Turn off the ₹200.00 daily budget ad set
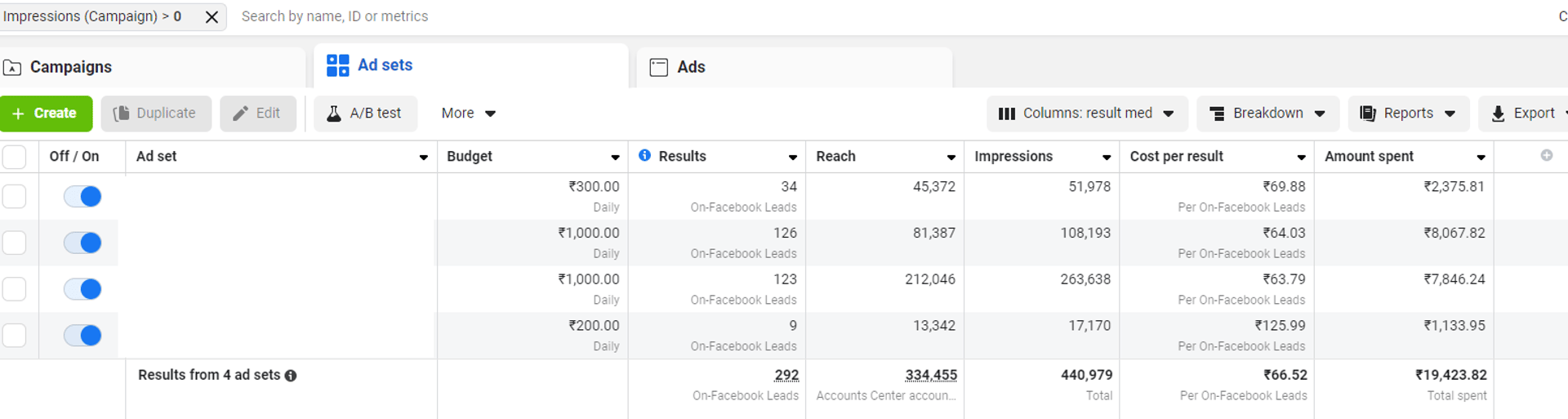The image size is (1568, 419). [x=82, y=335]
